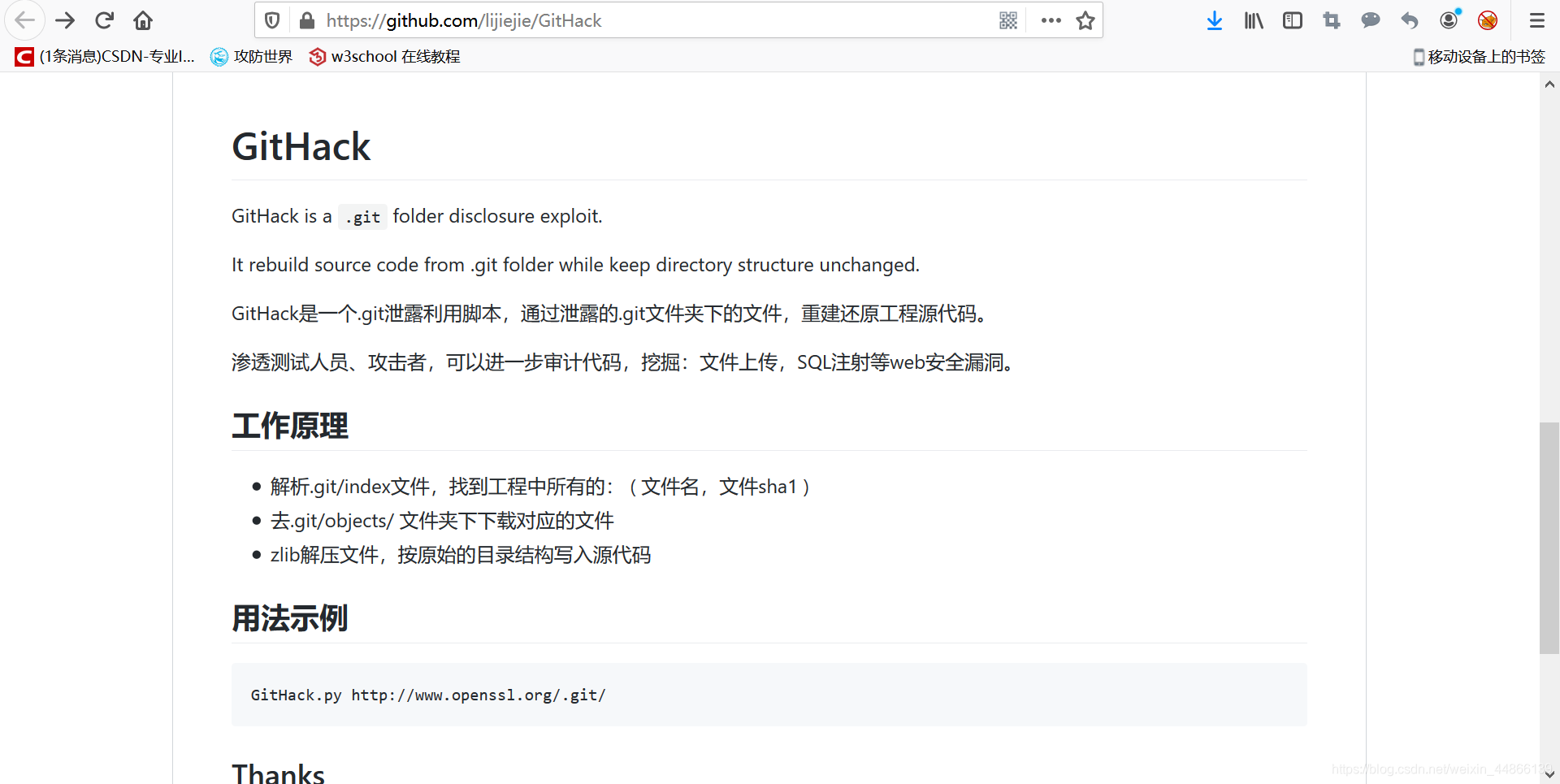The width and height of the screenshot is (1560, 784).
Task: Open the page actions ellipsis menu
Action: click(1051, 20)
